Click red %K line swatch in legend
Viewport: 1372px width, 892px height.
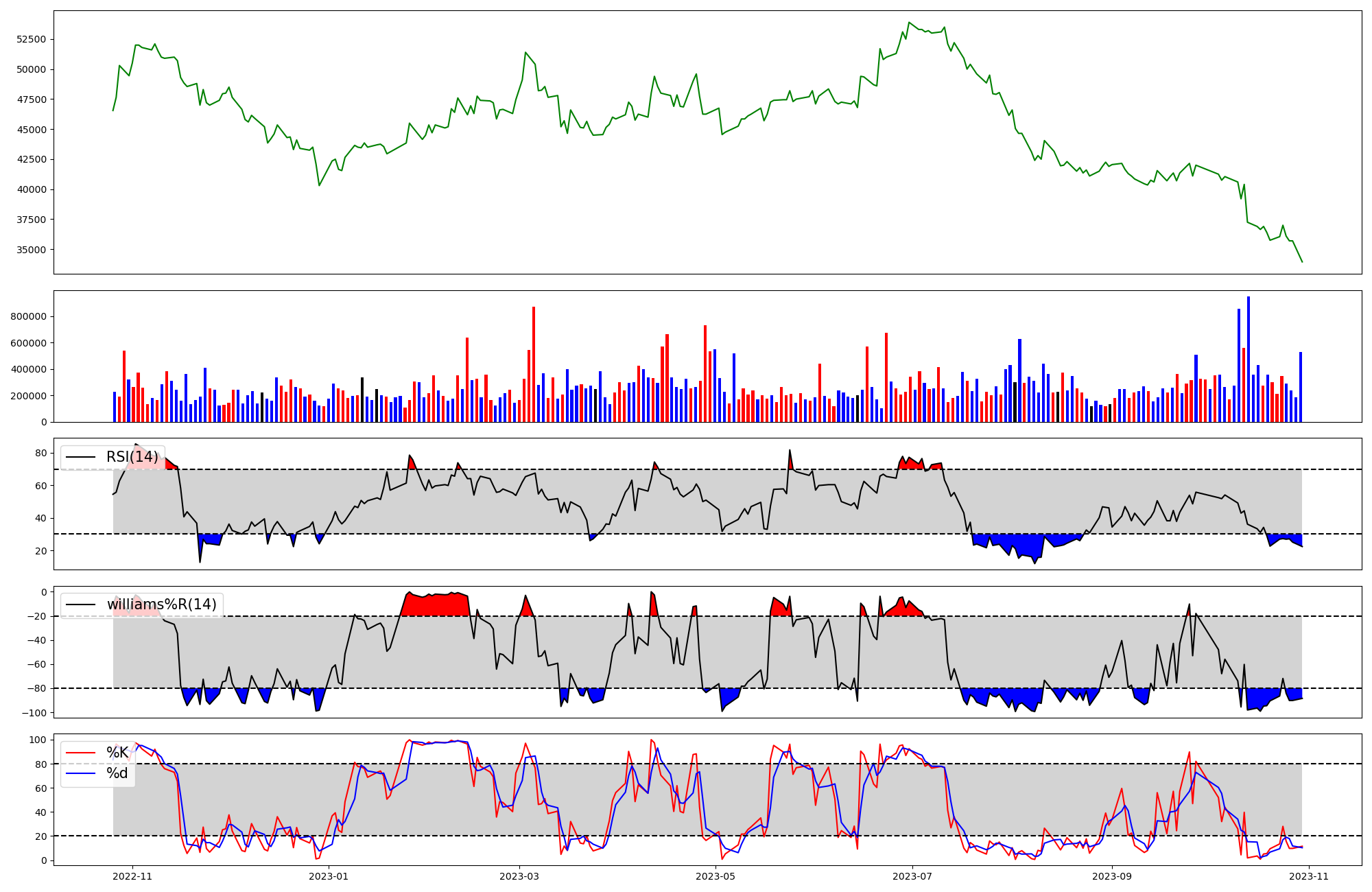[x=80, y=753]
